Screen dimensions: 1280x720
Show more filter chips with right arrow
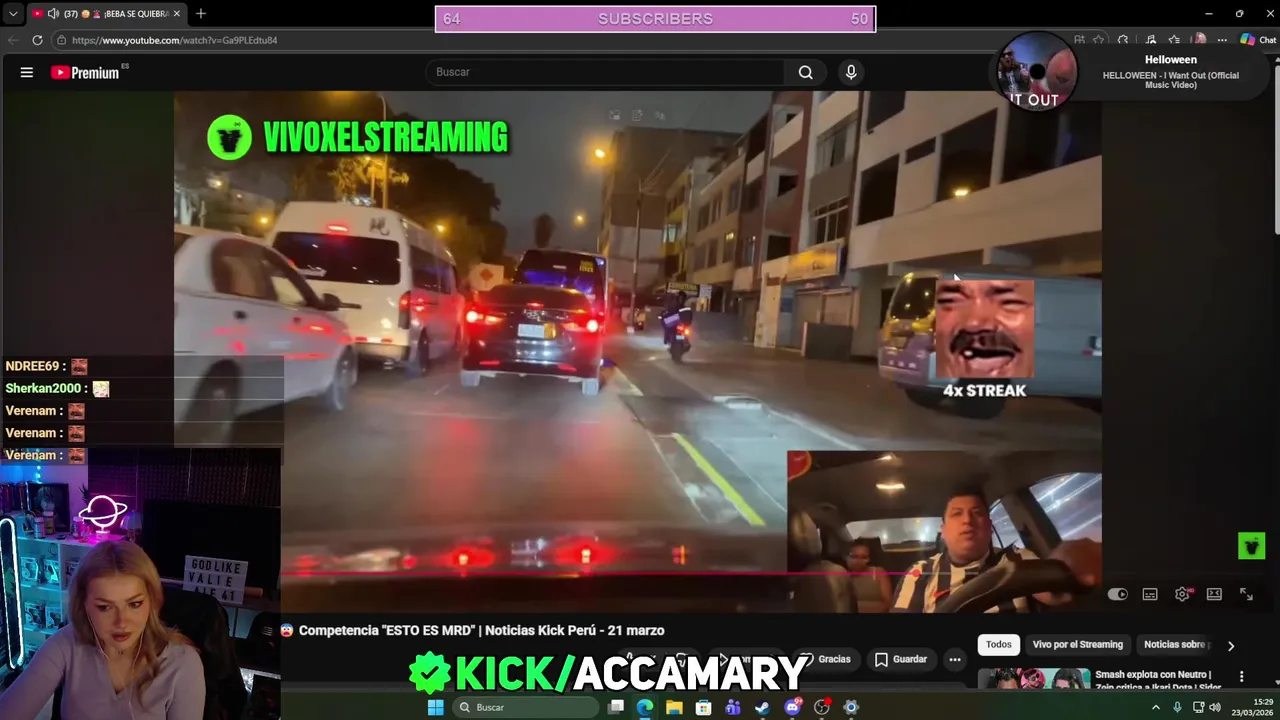(x=1231, y=645)
